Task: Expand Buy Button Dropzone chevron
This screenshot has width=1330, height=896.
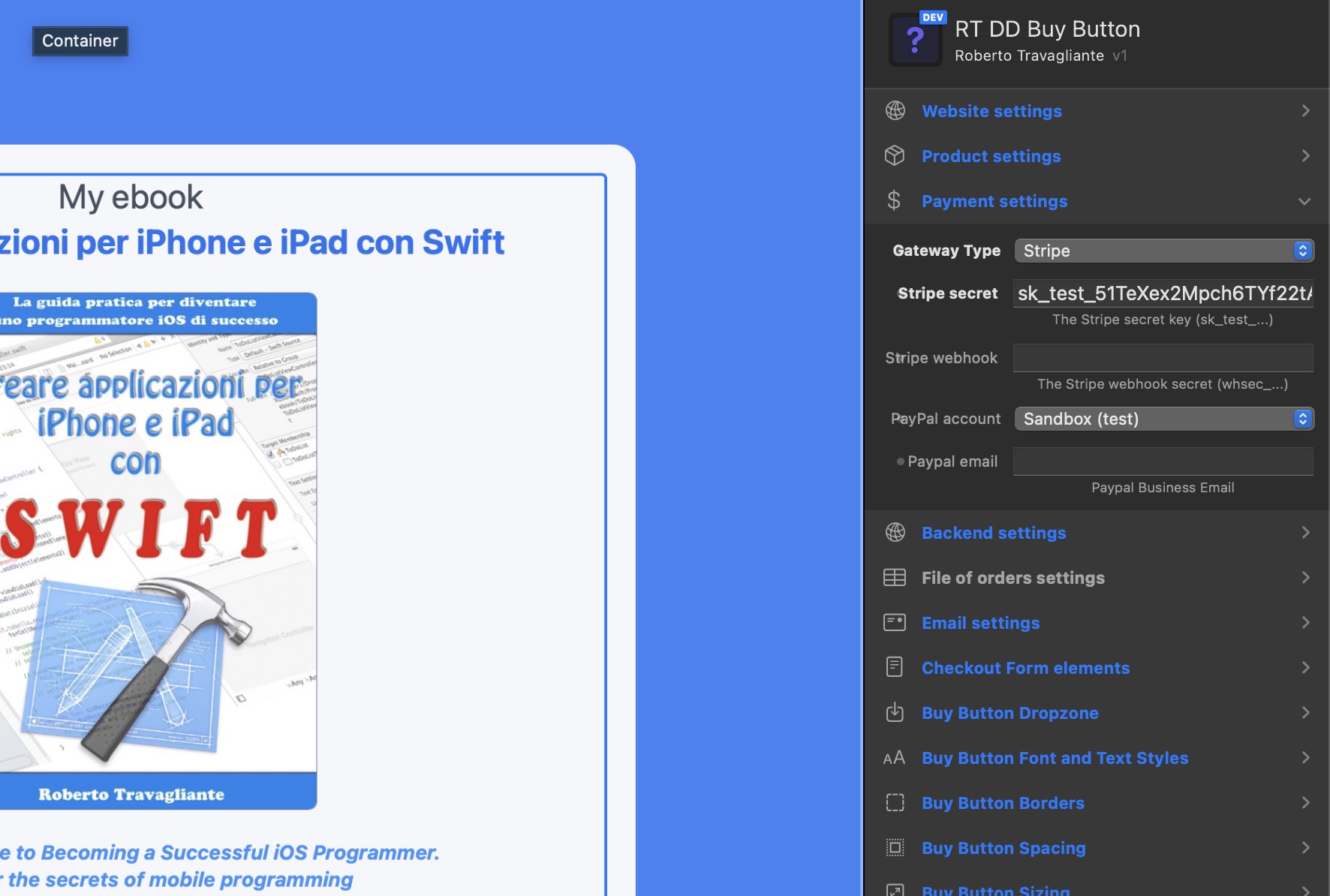Action: [1306, 713]
